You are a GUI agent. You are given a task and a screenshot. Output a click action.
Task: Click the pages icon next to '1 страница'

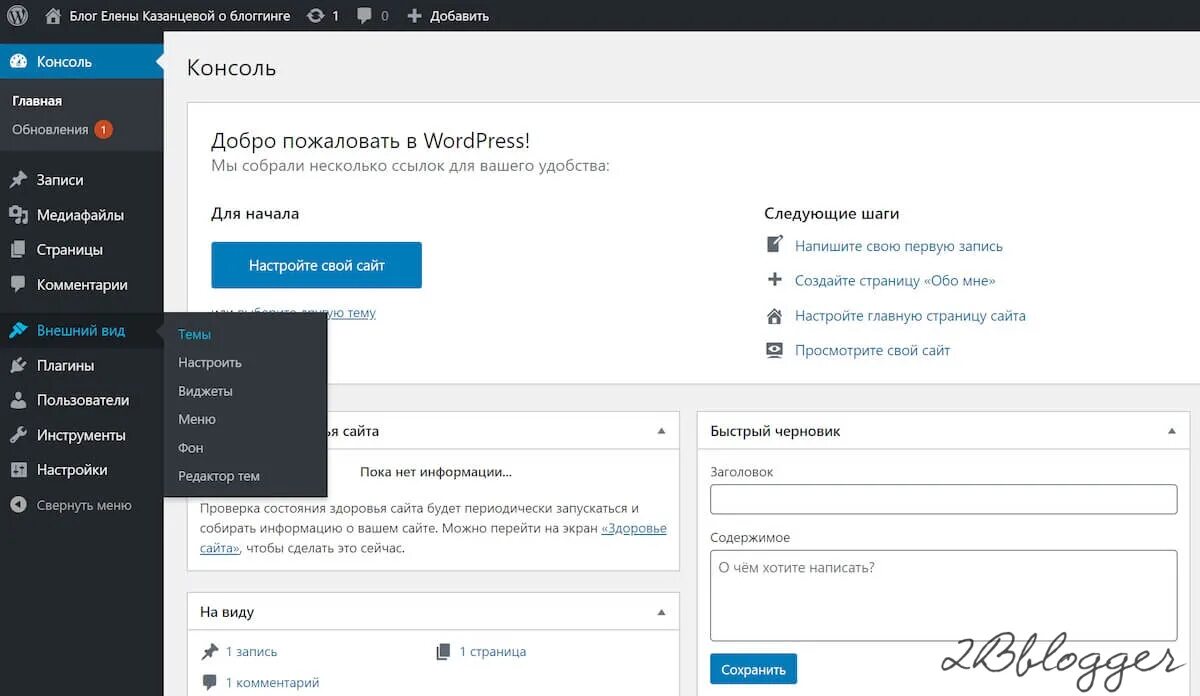point(443,651)
